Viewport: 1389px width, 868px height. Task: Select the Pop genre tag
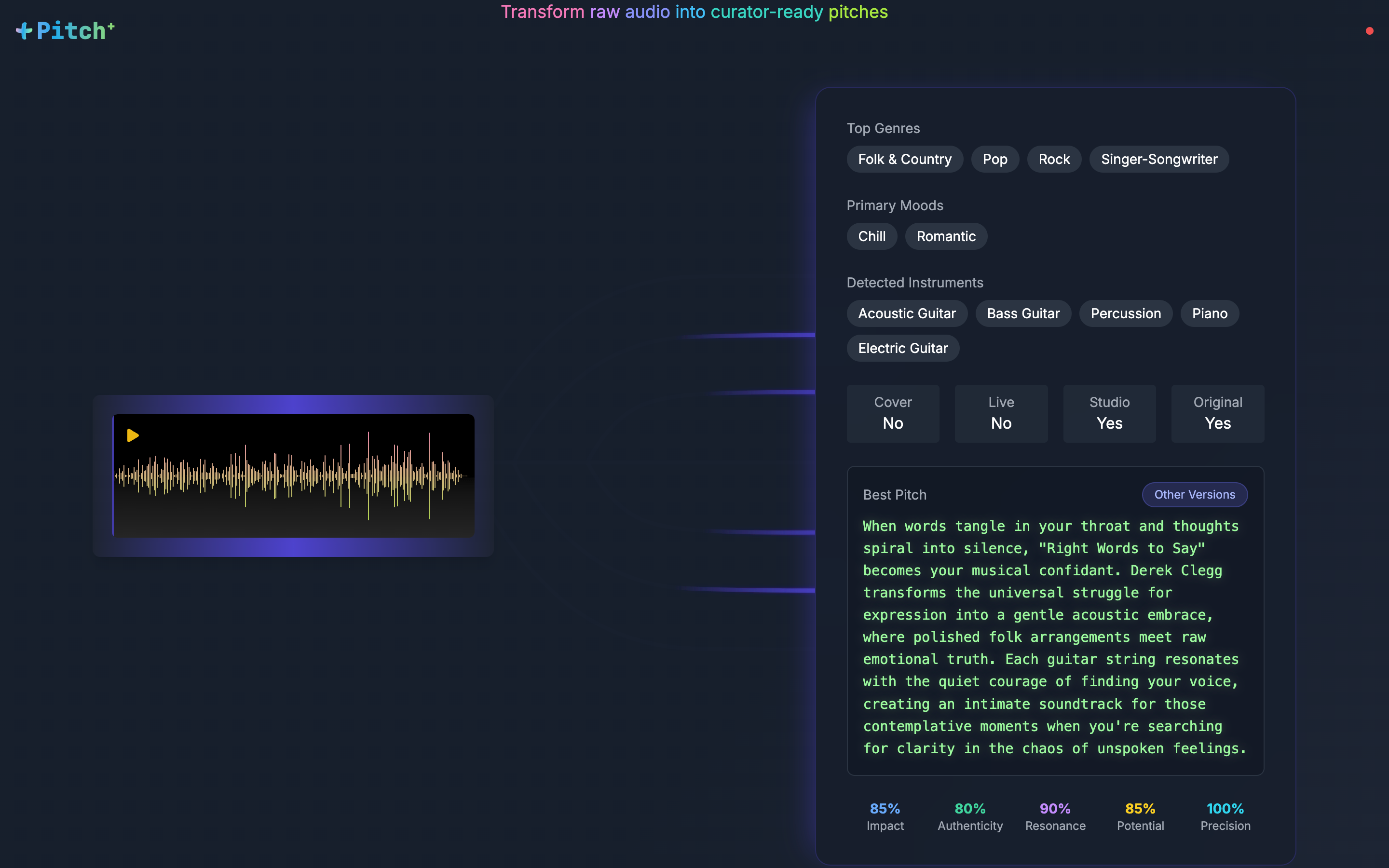pos(994,160)
